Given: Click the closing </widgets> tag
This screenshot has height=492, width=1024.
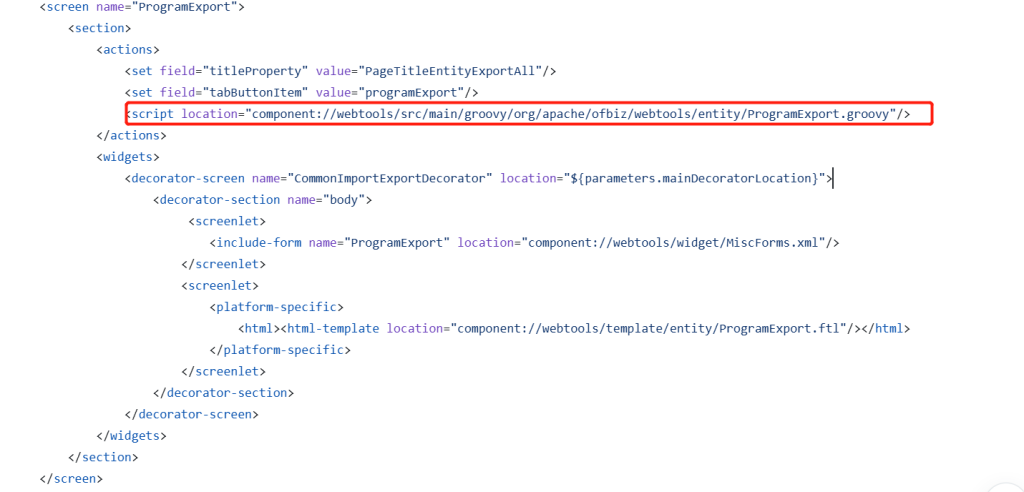Looking at the screenshot, I should (x=131, y=436).
